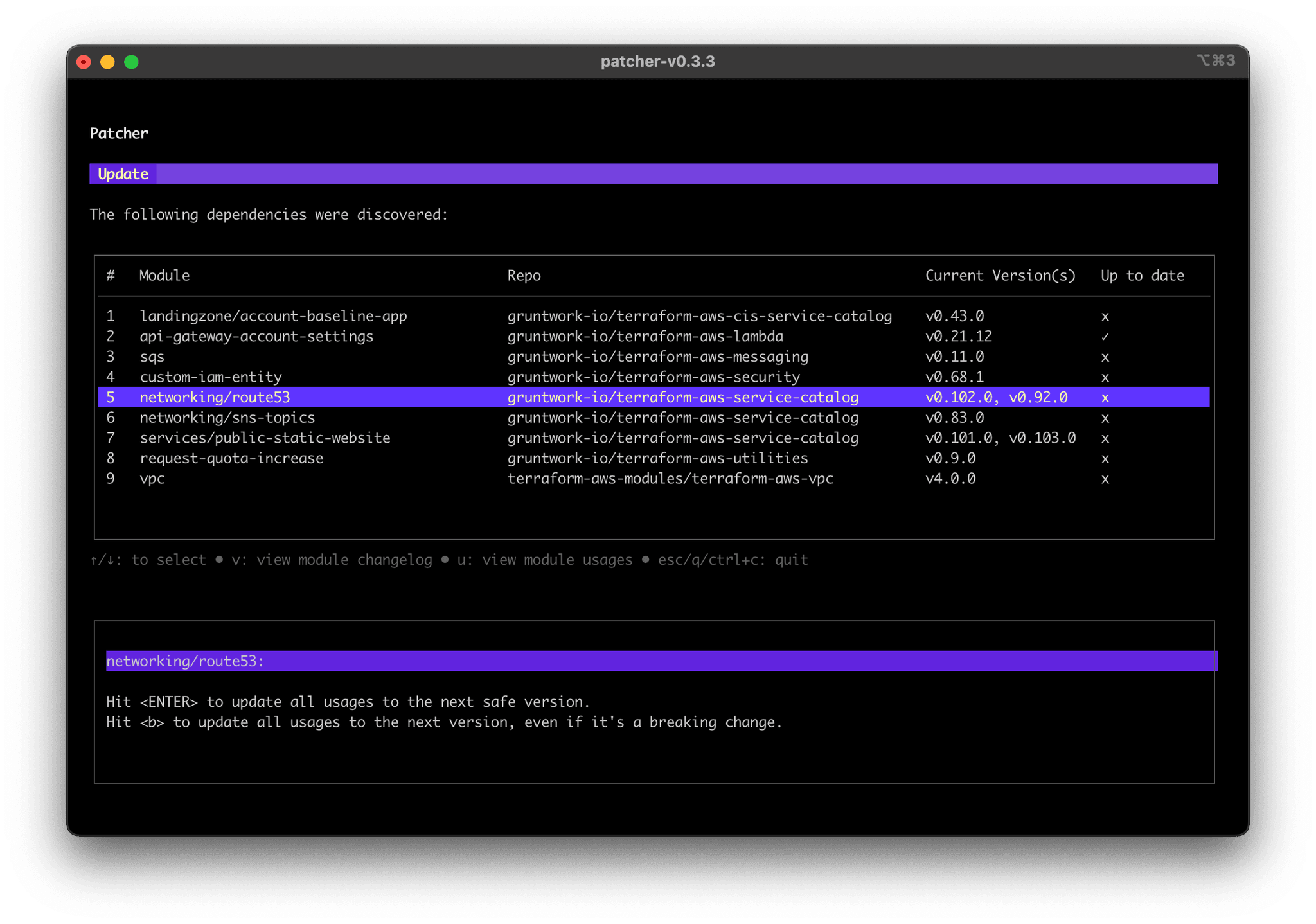The width and height of the screenshot is (1316, 924).
Task: Select the custom-iam-entity module row
Action: (211, 377)
